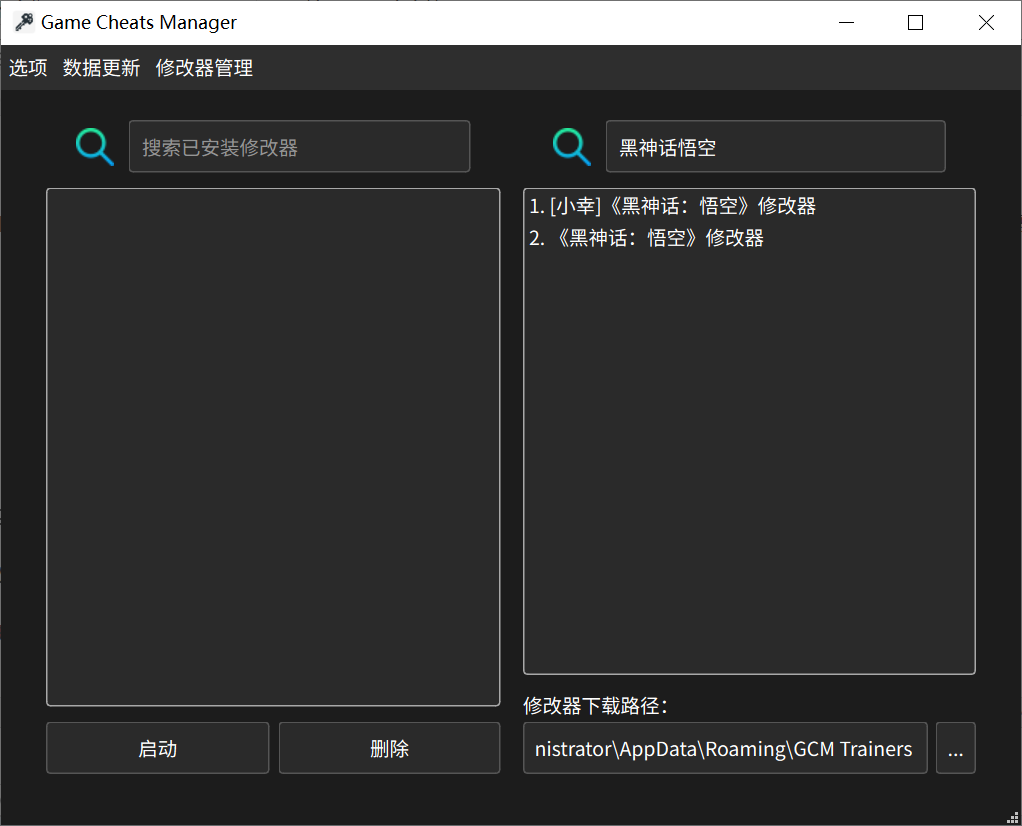Open the 选项 menu

coord(28,68)
